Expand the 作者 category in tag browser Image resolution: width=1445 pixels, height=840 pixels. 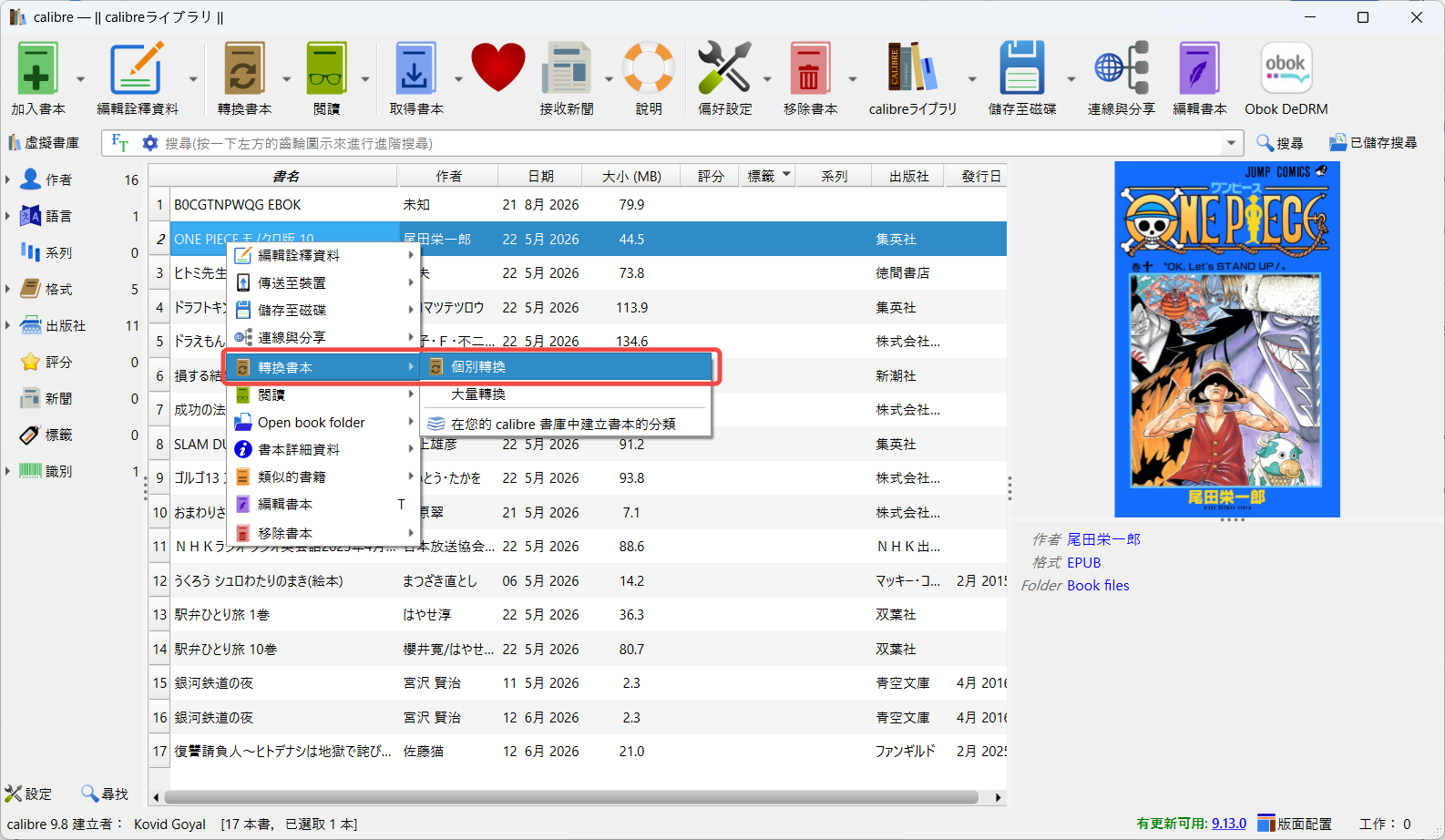[8, 179]
